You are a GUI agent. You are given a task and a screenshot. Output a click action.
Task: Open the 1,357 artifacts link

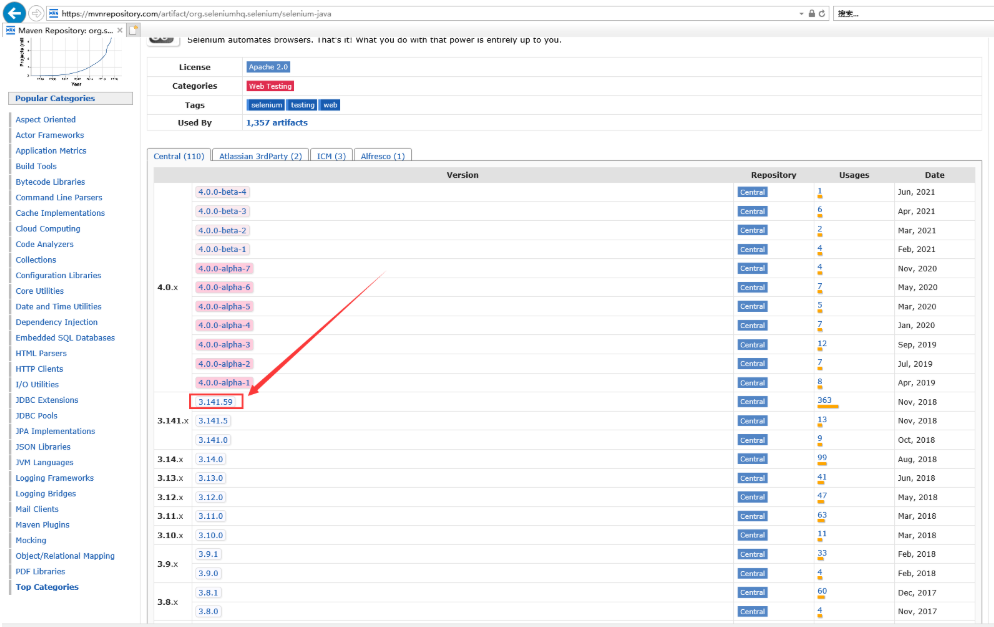[x=277, y=123]
